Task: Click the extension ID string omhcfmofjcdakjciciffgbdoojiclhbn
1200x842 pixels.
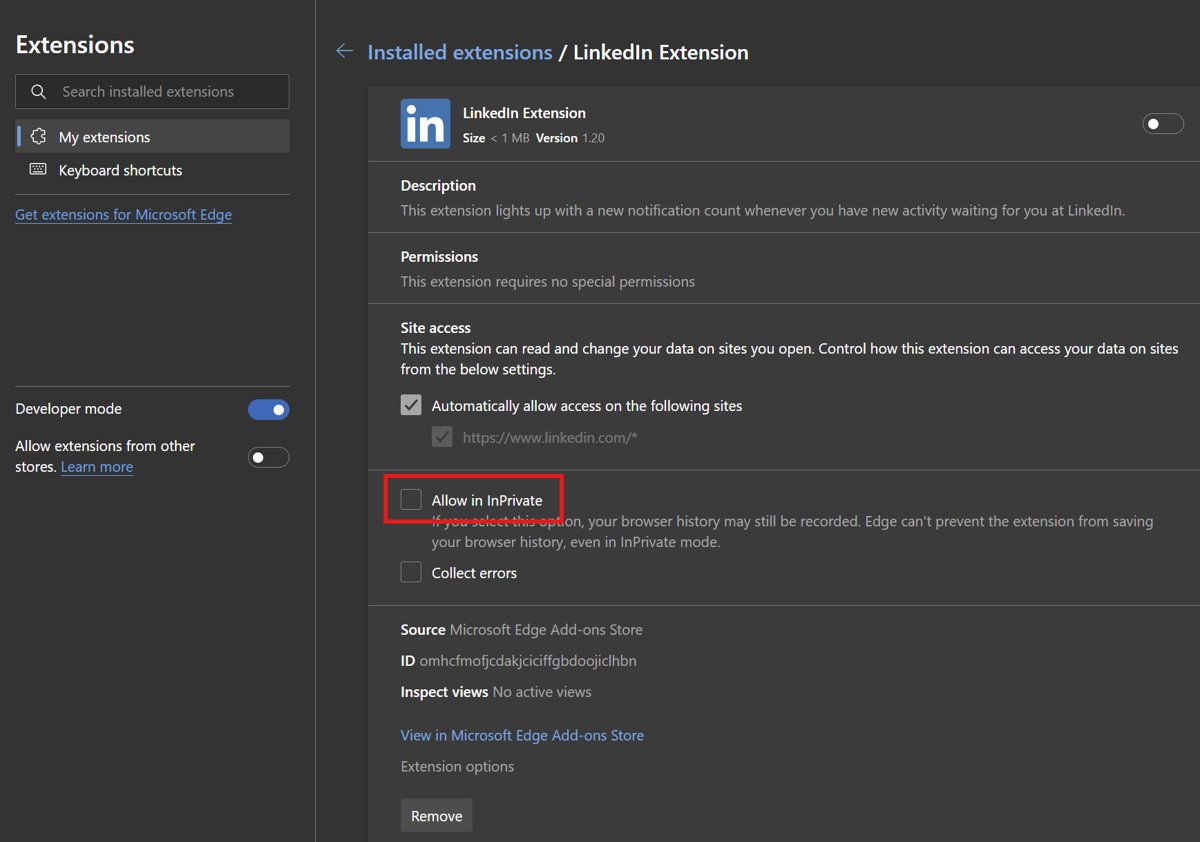Action: click(x=528, y=661)
